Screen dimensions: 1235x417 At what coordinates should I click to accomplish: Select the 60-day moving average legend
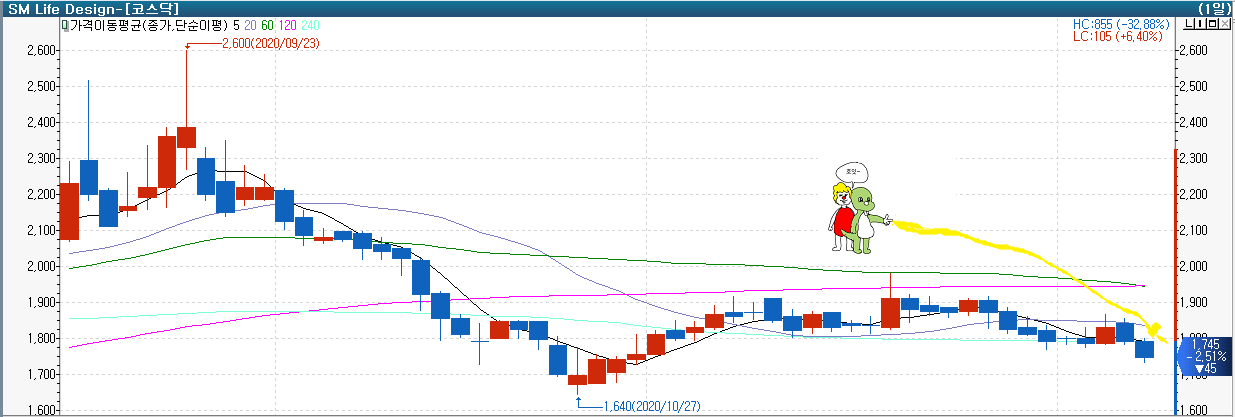(267, 23)
